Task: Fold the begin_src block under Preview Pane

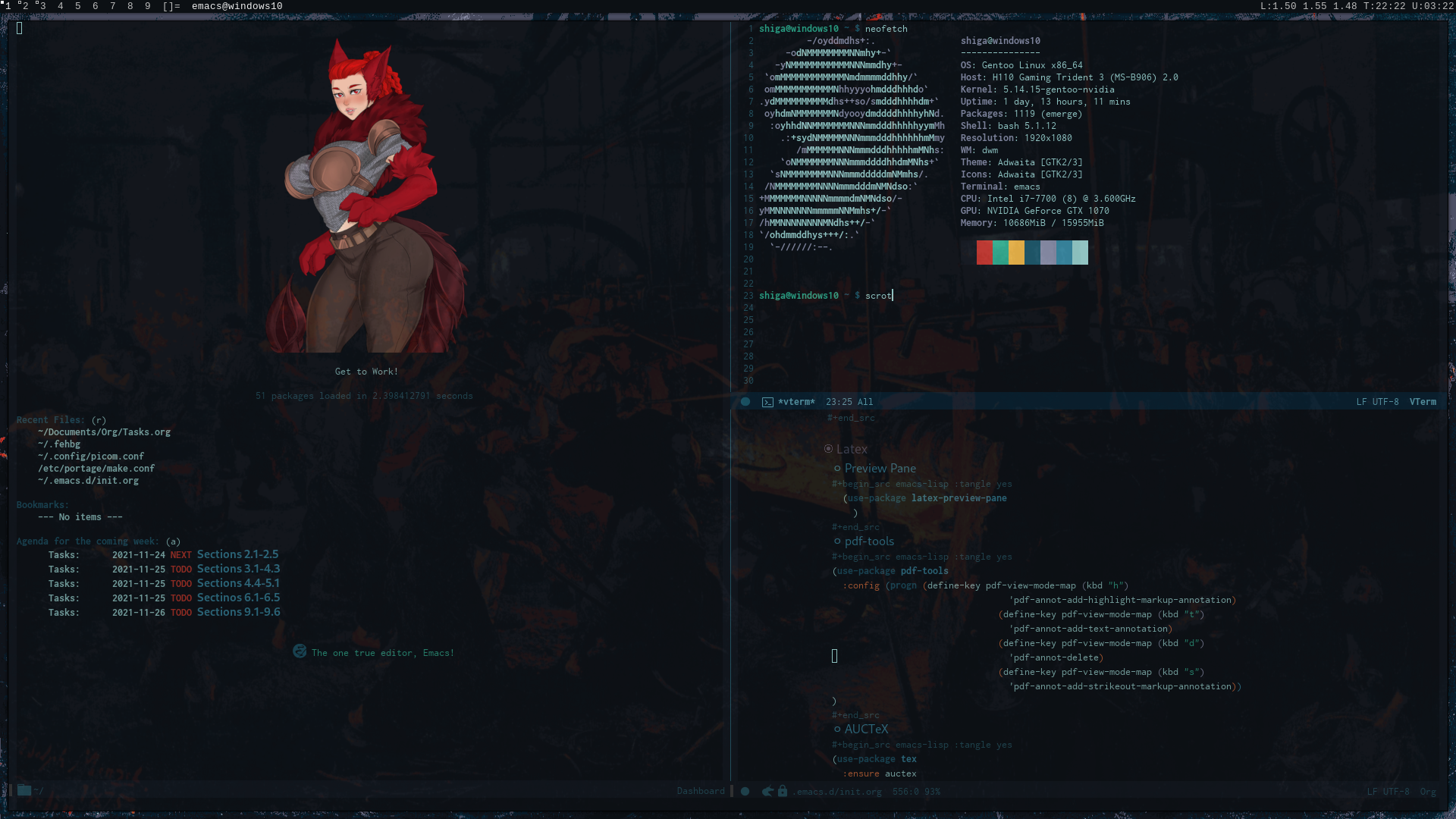Action: point(921,484)
